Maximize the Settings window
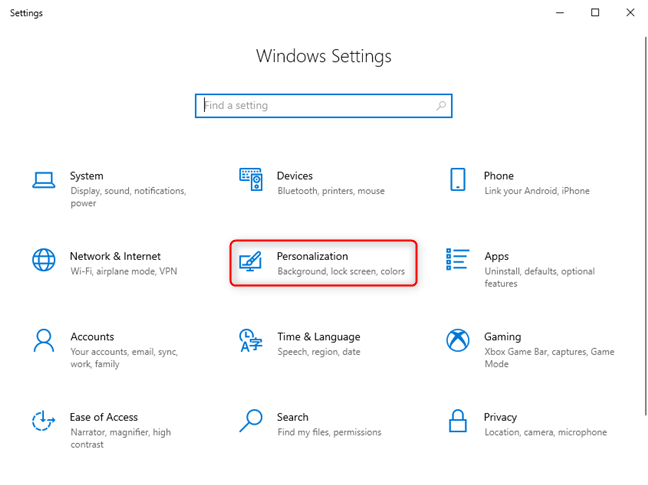The height and width of the screenshot is (485, 648). click(x=595, y=12)
